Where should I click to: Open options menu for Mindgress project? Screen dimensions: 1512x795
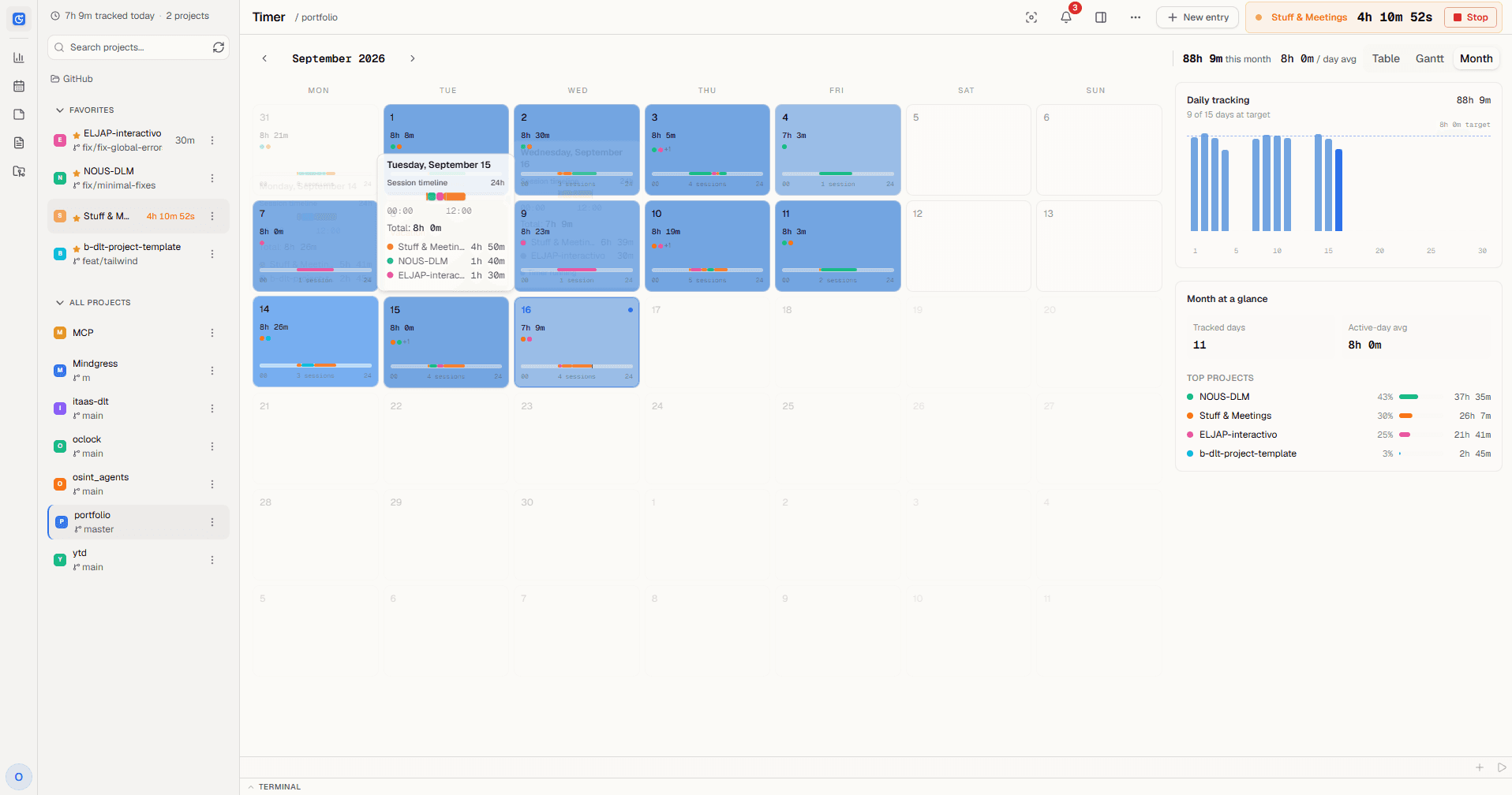point(212,371)
